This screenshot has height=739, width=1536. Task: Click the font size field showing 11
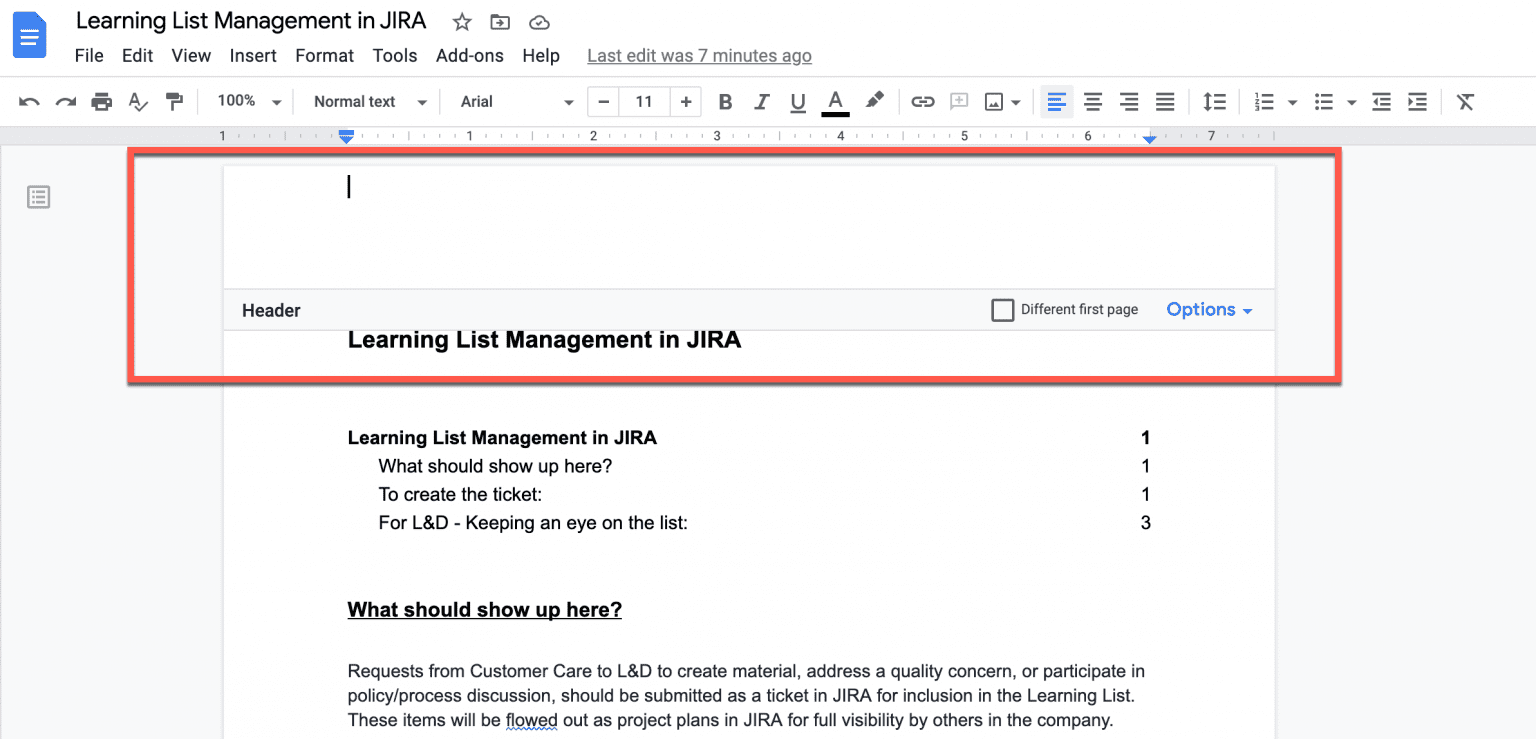click(x=644, y=102)
